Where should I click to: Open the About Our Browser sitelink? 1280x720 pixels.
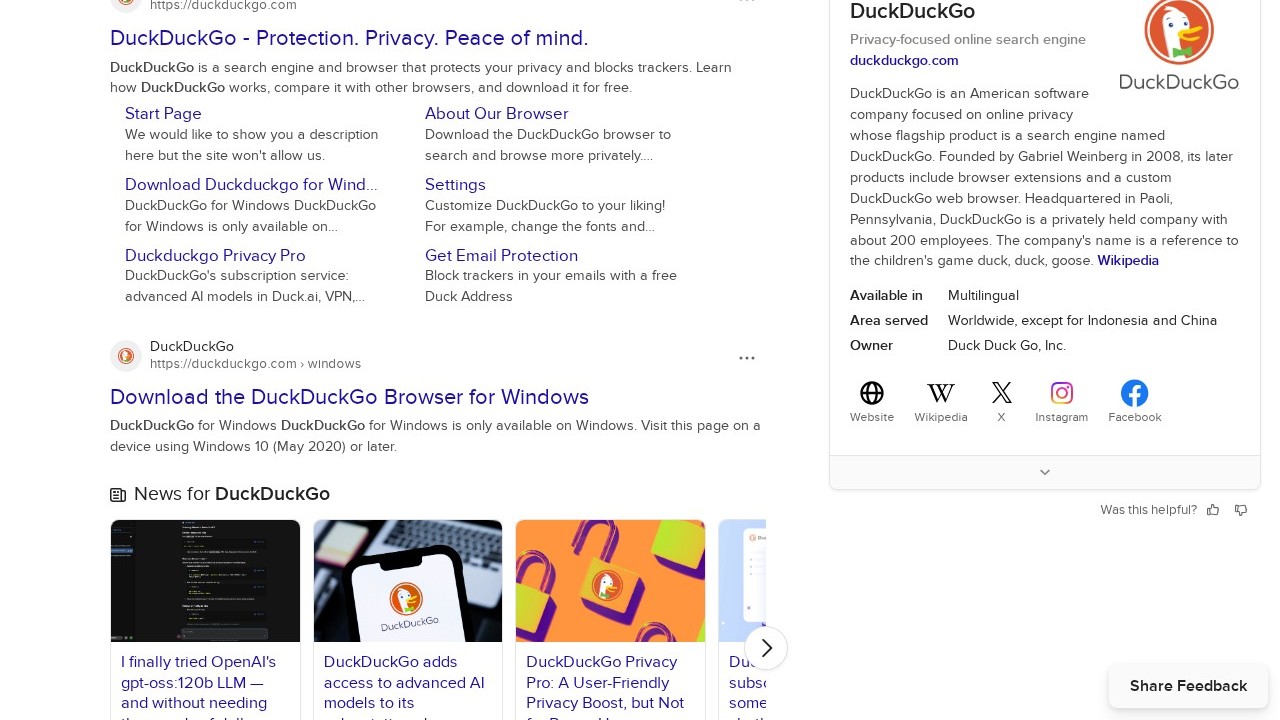[x=496, y=114]
